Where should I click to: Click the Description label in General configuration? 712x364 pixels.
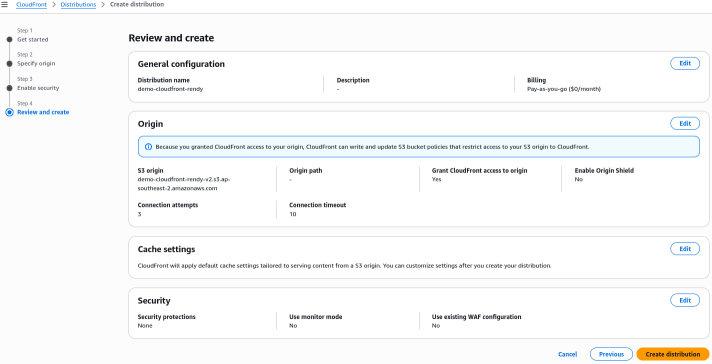pos(353,80)
